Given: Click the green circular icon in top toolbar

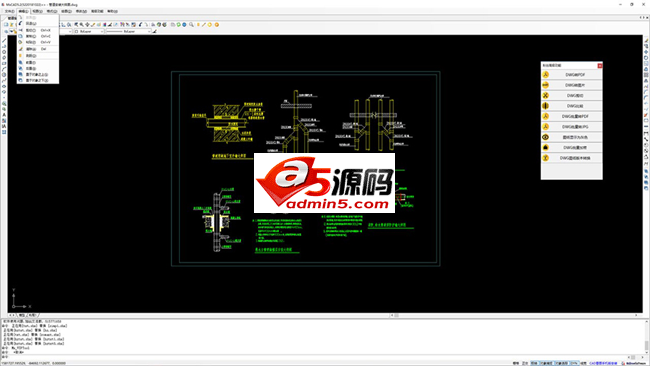Looking at the screenshot, I should (179, 24).
